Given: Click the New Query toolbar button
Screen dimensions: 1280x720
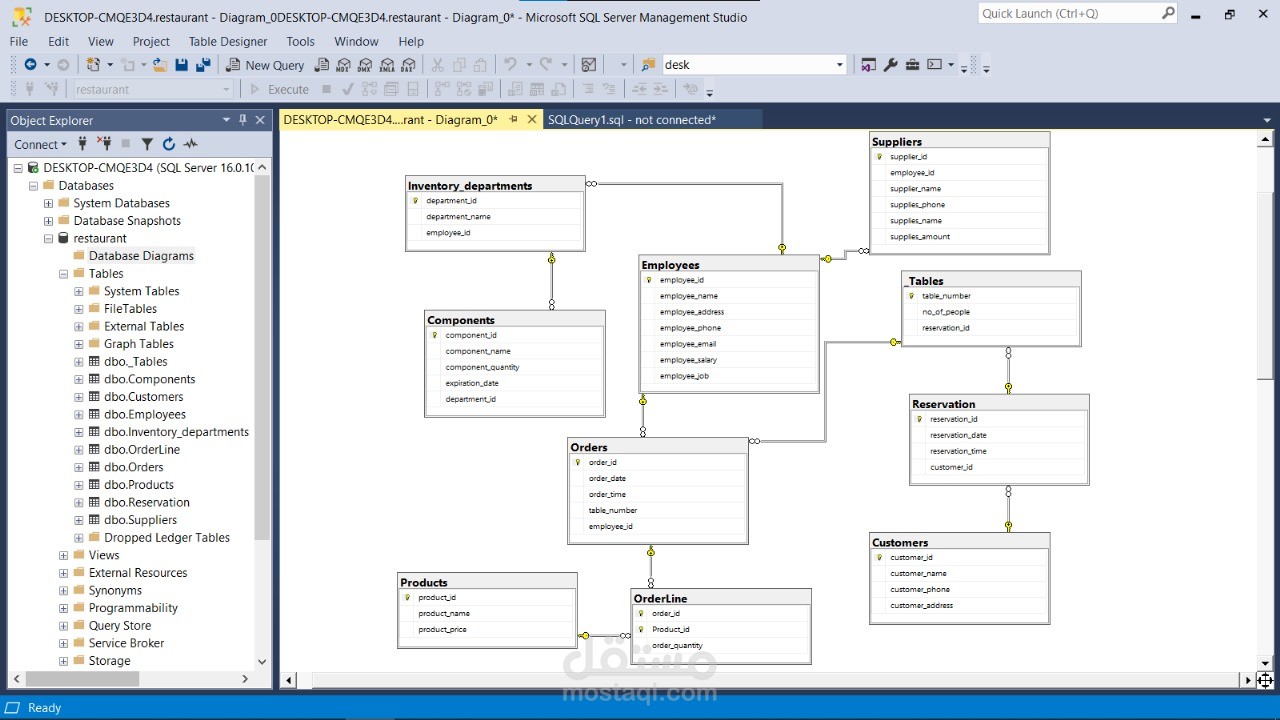Looking at the screenshot, I should point(265,65).
